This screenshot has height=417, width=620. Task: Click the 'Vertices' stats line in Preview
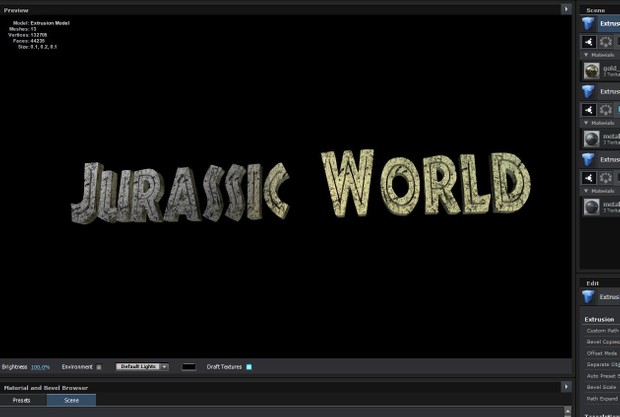(27, 35)
